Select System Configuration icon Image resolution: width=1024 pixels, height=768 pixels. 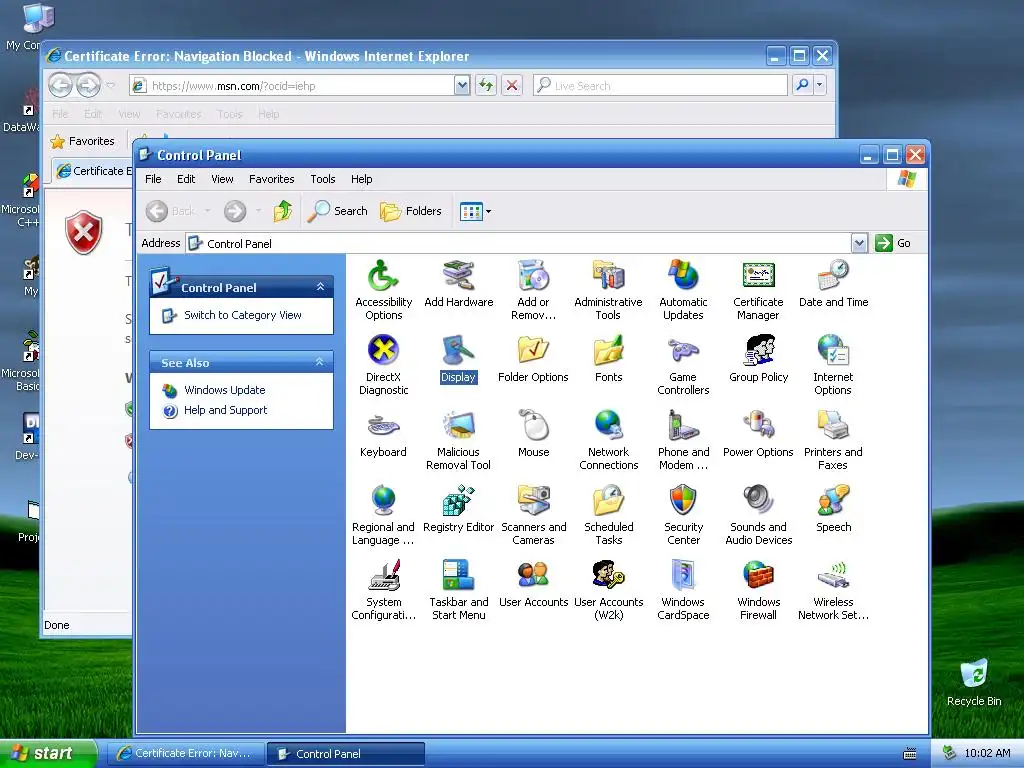coord(383,590)
